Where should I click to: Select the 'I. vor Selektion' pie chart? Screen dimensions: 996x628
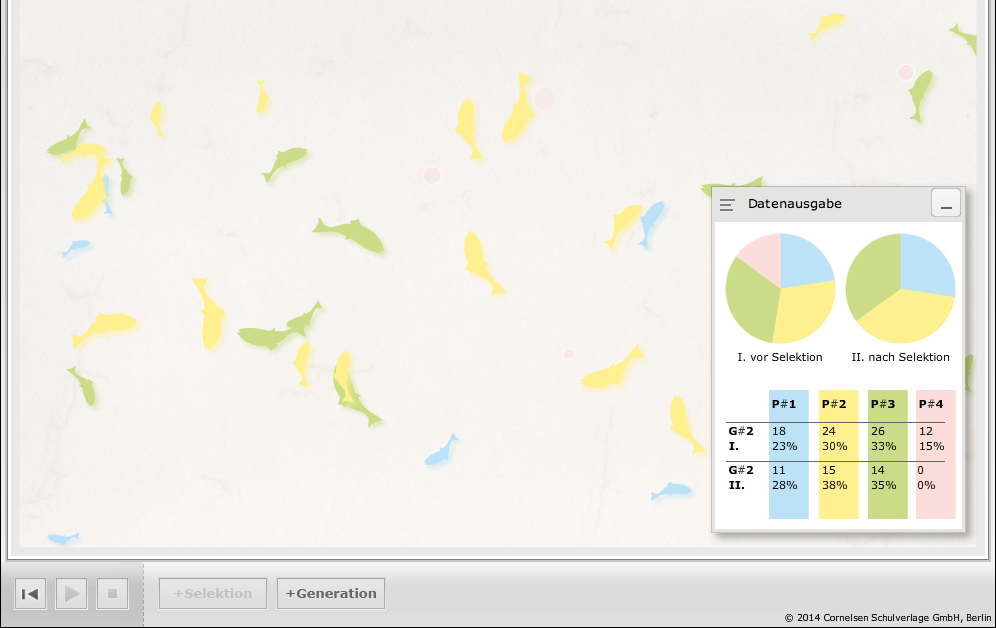[x=780, y=288]
